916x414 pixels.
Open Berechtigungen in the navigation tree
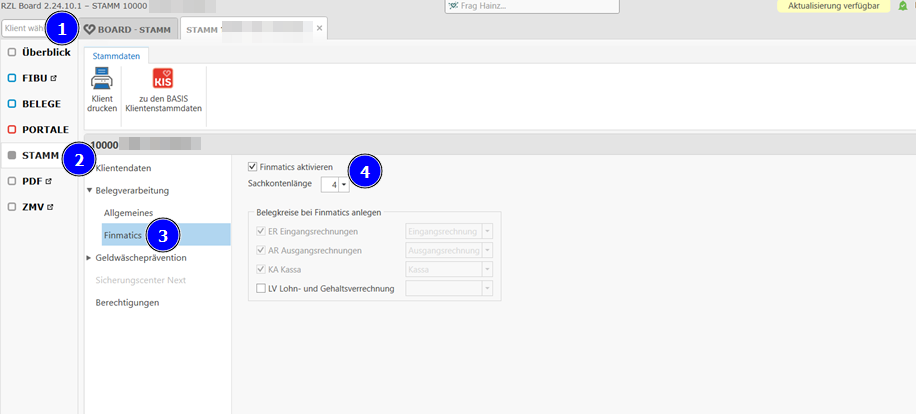tap(127, 302)
